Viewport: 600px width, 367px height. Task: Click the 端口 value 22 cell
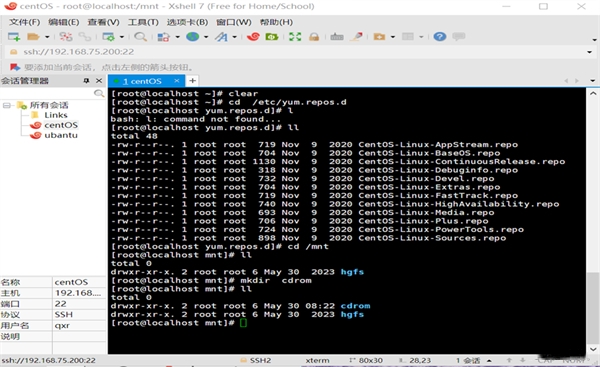pos(79,304)
